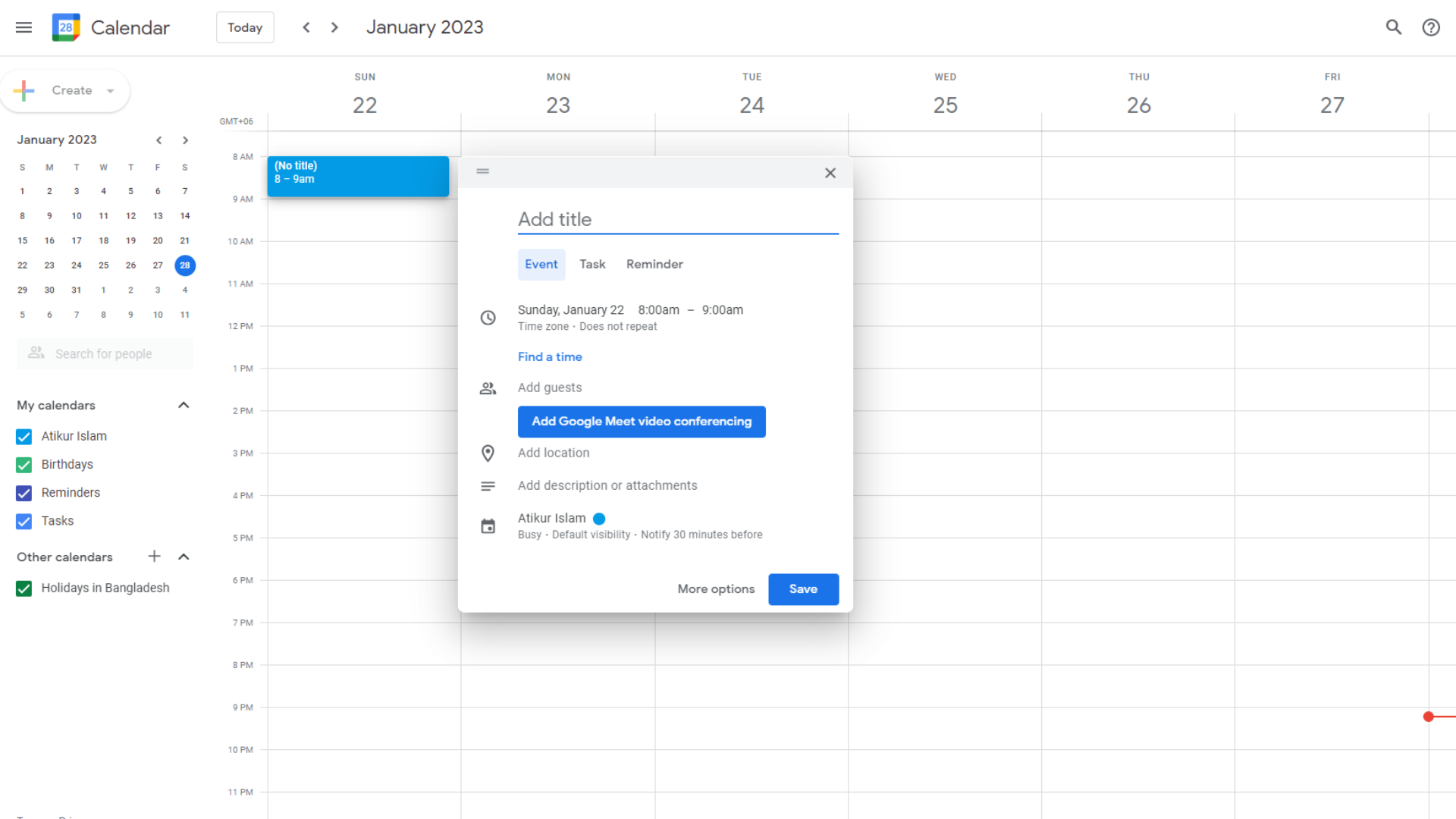Image resolution: width=1456 pixels, height=819 pixels.
Task: Switch to the Reminder tab
Action: pos(654,264)
